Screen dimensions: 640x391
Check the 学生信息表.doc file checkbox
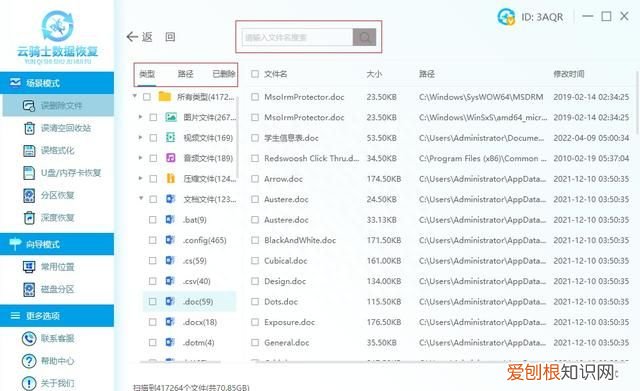coord(255,138)
